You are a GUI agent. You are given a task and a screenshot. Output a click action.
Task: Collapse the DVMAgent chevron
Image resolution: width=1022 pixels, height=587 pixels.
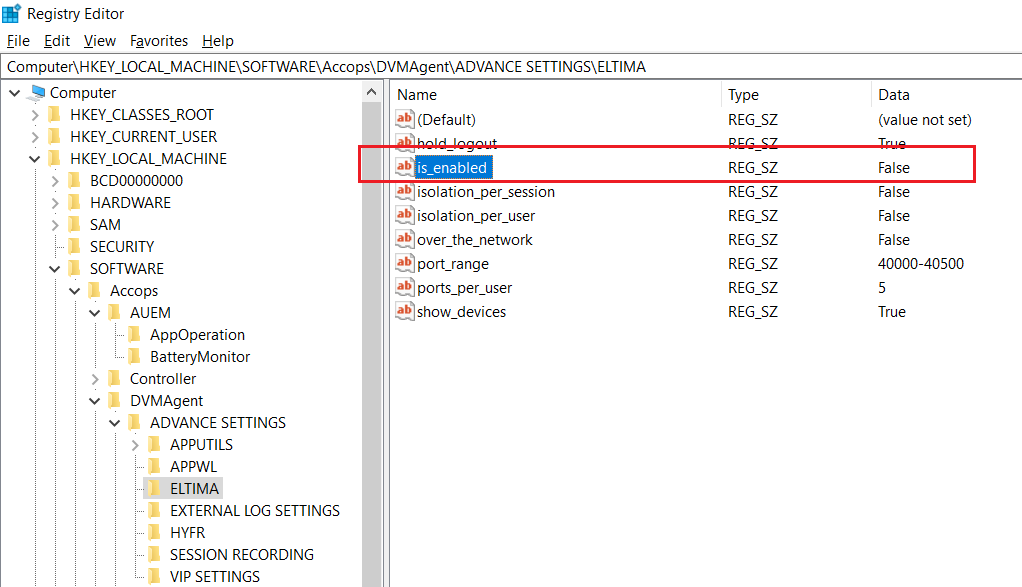point(95,401)
